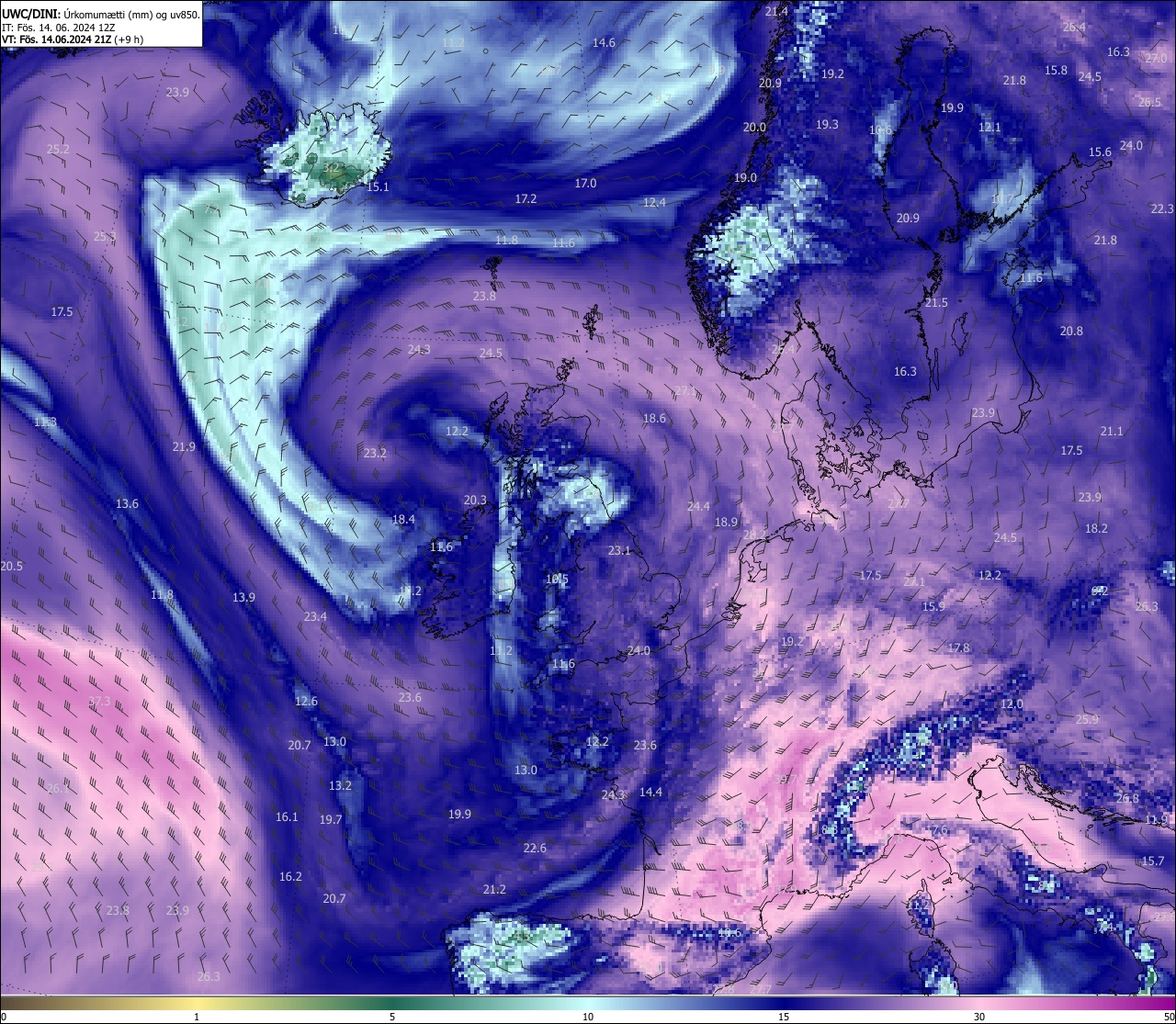
Task: Click the colorbar tick label 5
Action: coord(392,1017)
